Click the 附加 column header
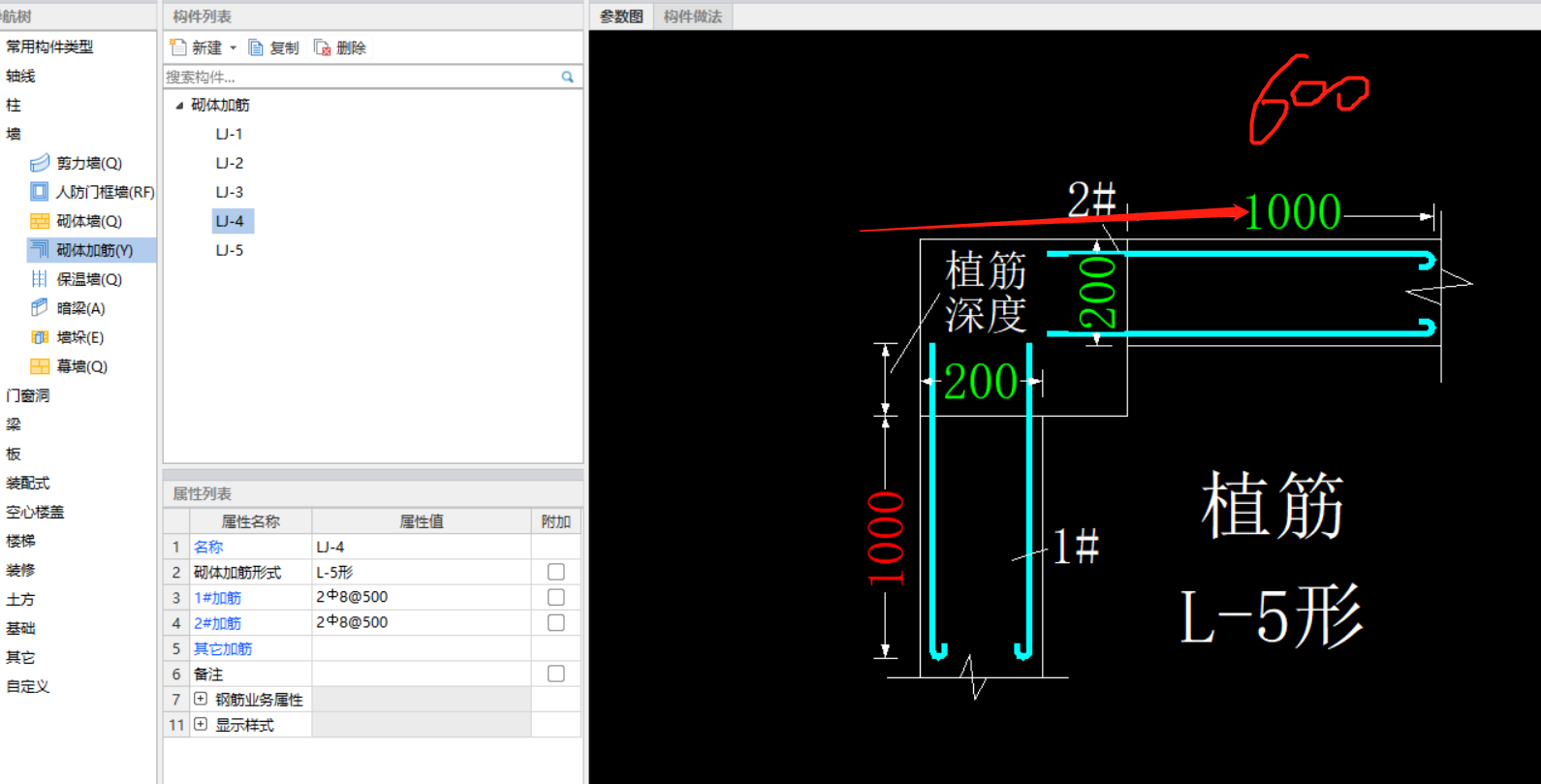The height and width of the screenshot is (784, 1541). coord(556,521)
